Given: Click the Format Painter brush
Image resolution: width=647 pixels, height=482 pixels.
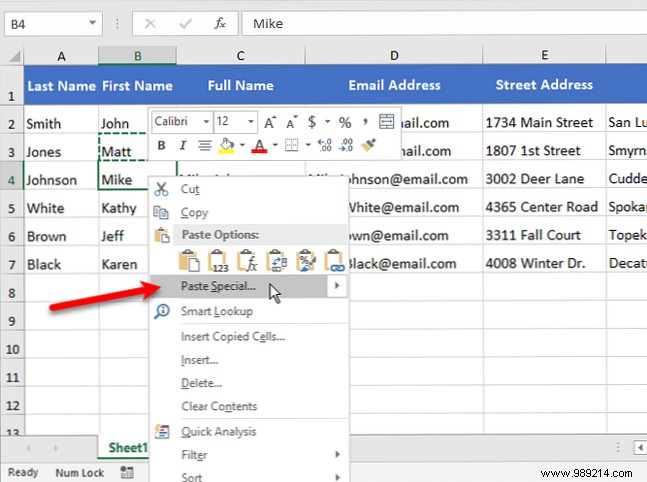Looking at the screenshot, I should tap(368, 145).
